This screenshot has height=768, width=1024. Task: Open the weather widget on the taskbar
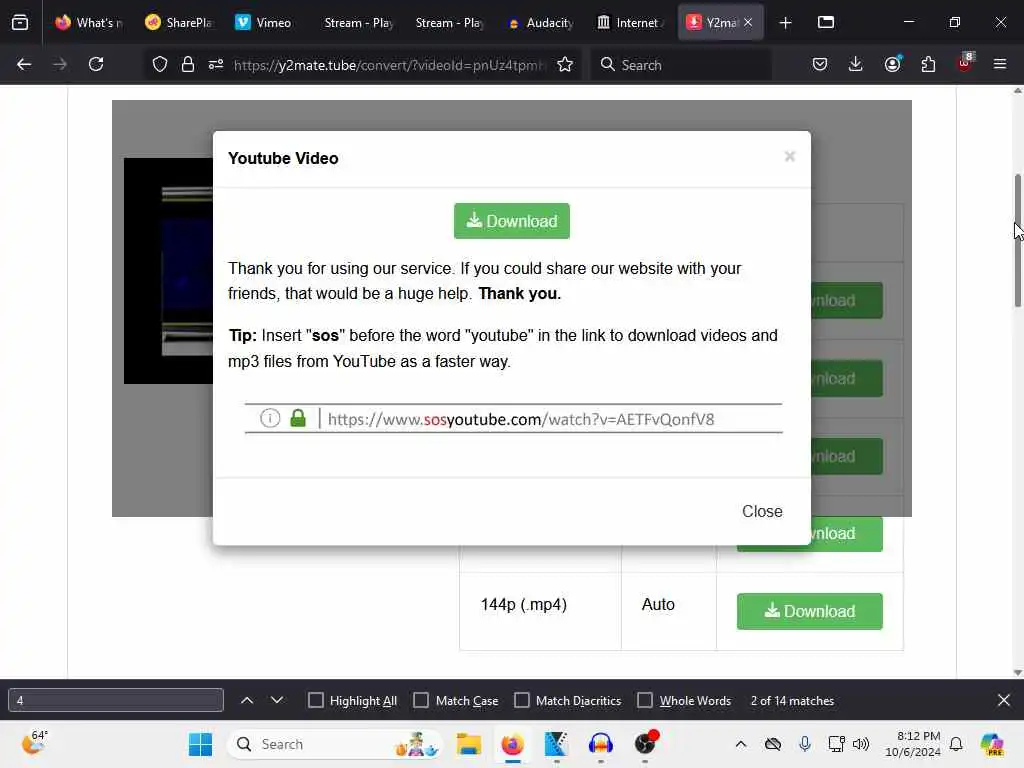[x=35, y=743]
